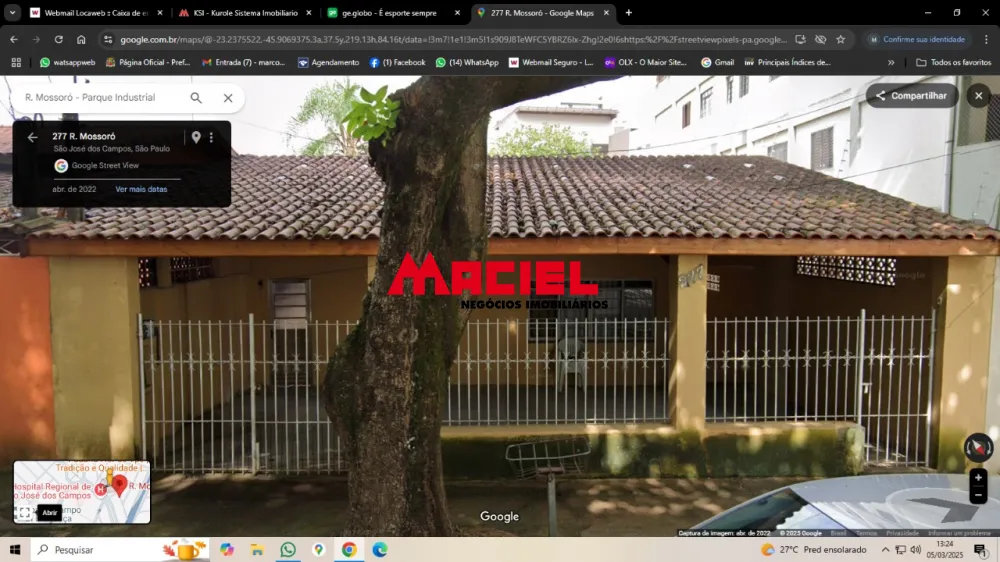Go back using arrow in Street View panel

[x=32, y=137]
